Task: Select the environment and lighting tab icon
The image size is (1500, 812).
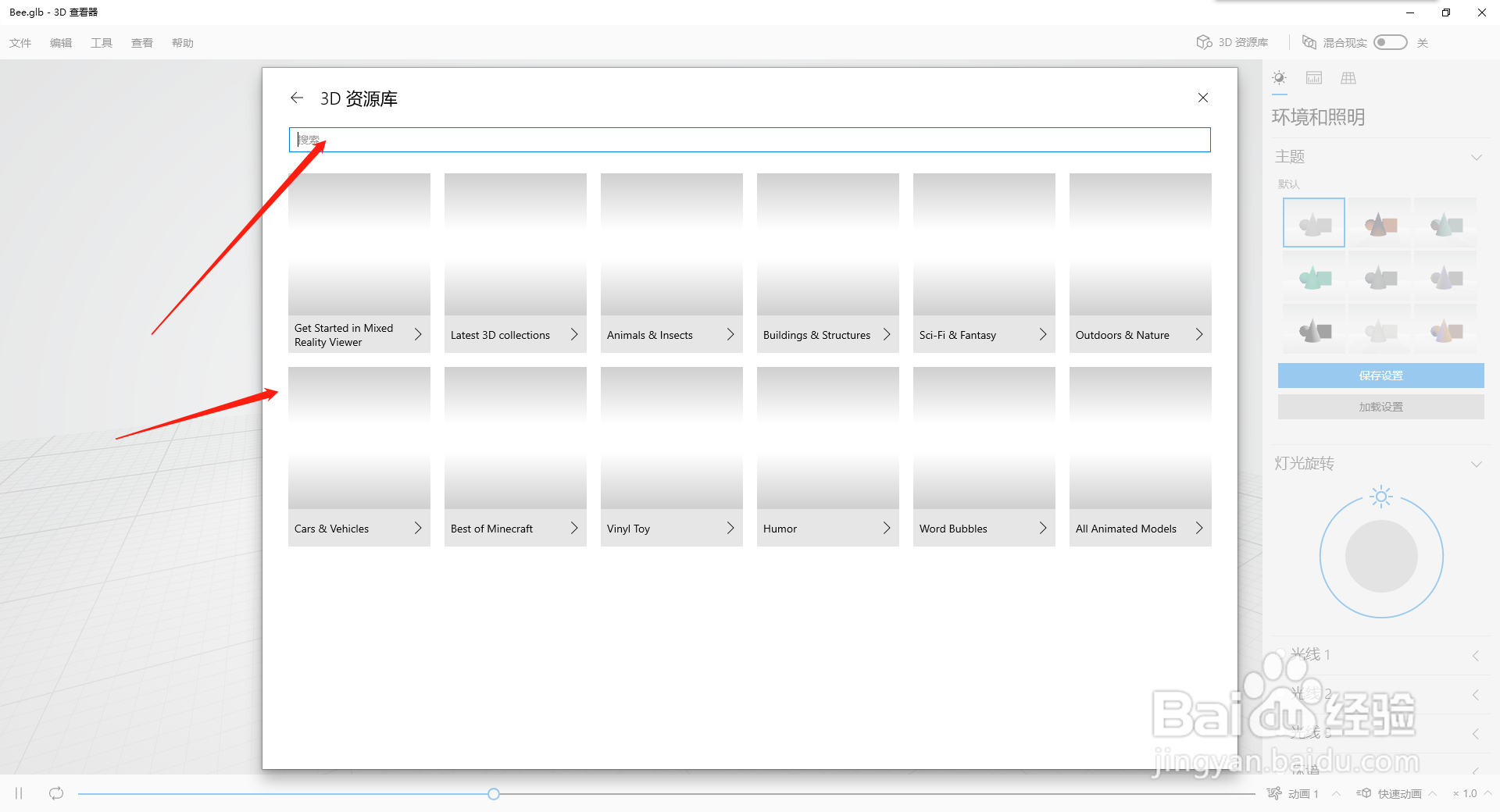Action: 1279,77
